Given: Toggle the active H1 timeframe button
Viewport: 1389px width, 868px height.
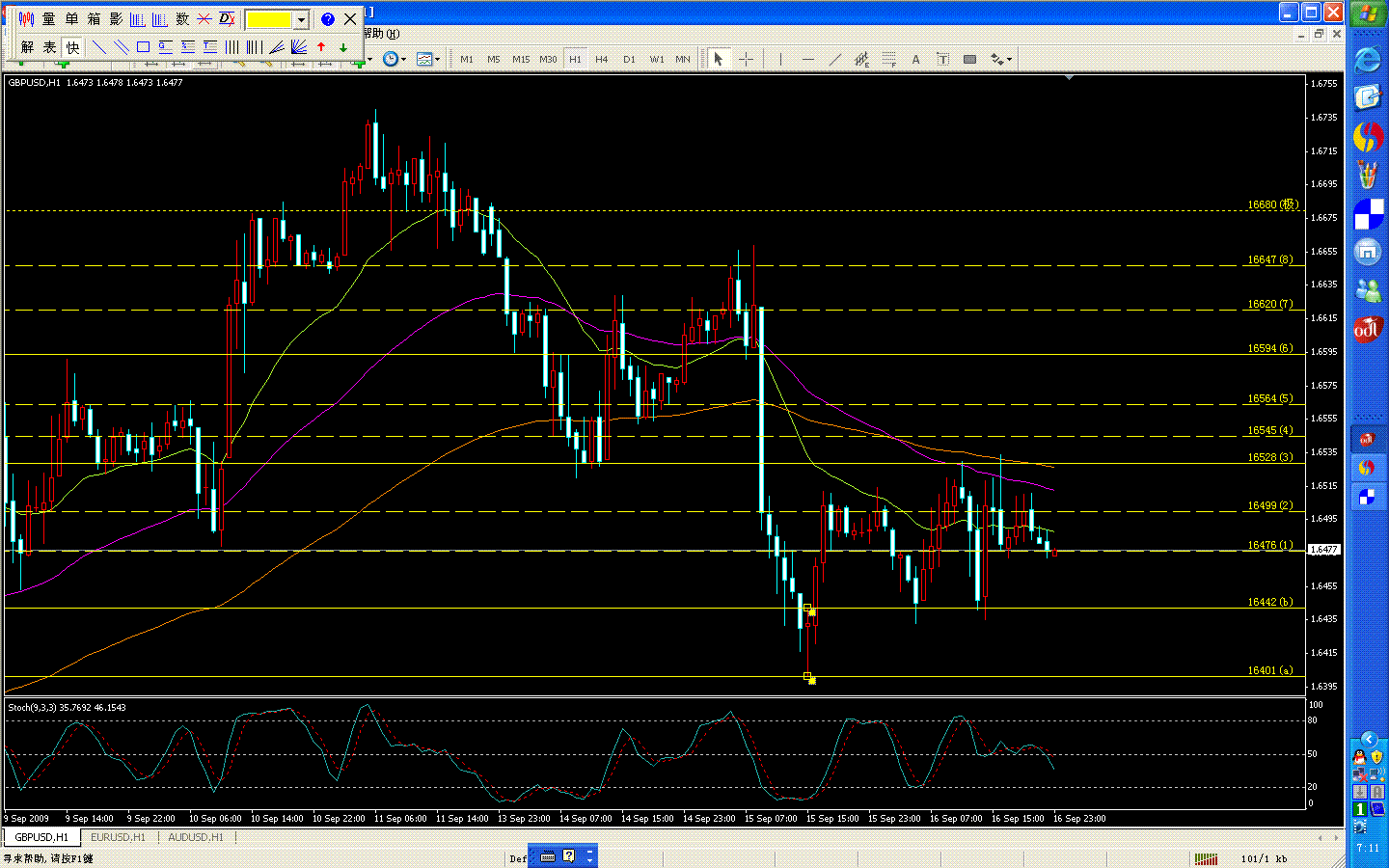Looking at the screenshot, I should [x=575, y=59].
